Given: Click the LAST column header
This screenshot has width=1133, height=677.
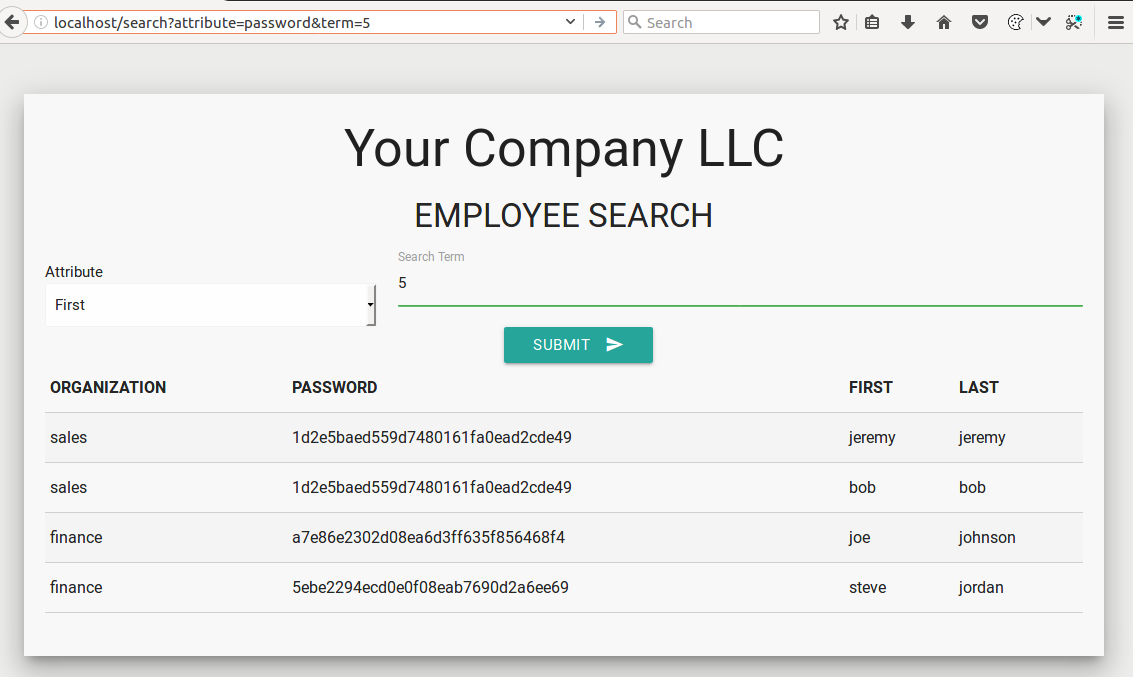Looking at the screenshot, I should (x=978, y=387).
